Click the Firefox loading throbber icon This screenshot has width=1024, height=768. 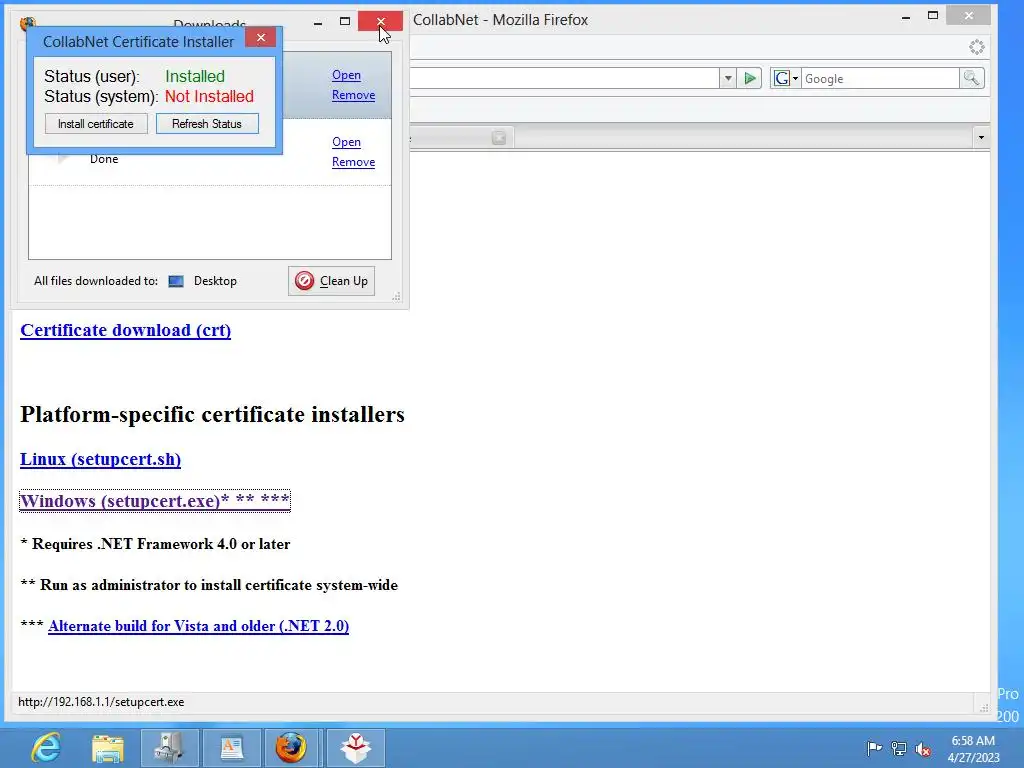coord(977,47)
